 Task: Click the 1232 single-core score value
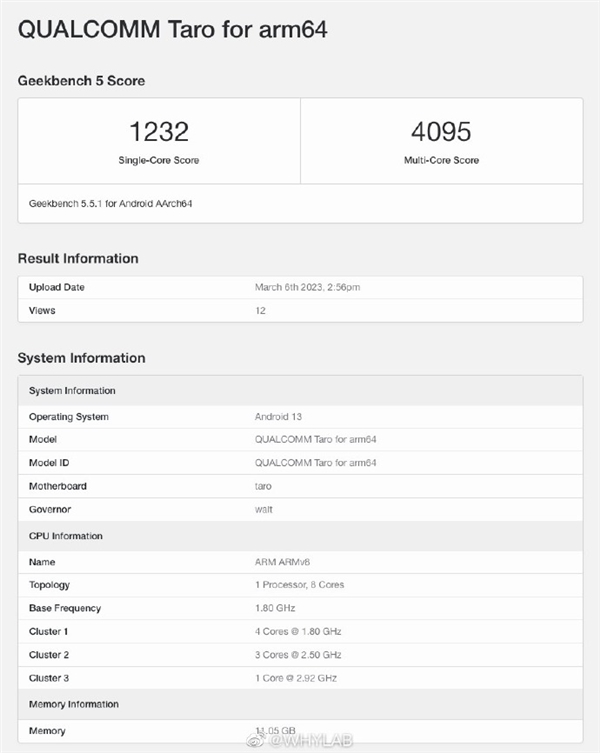[159, 132]
